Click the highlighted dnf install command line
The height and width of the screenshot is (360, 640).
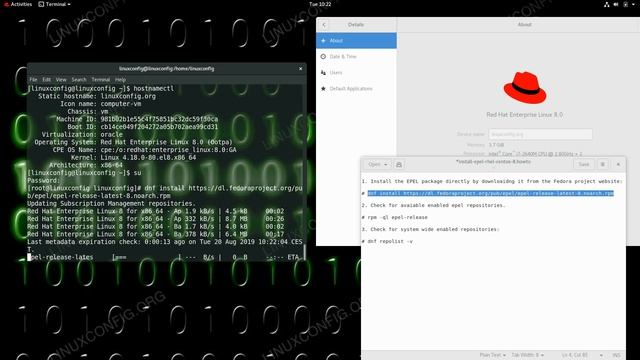(491, 193)
